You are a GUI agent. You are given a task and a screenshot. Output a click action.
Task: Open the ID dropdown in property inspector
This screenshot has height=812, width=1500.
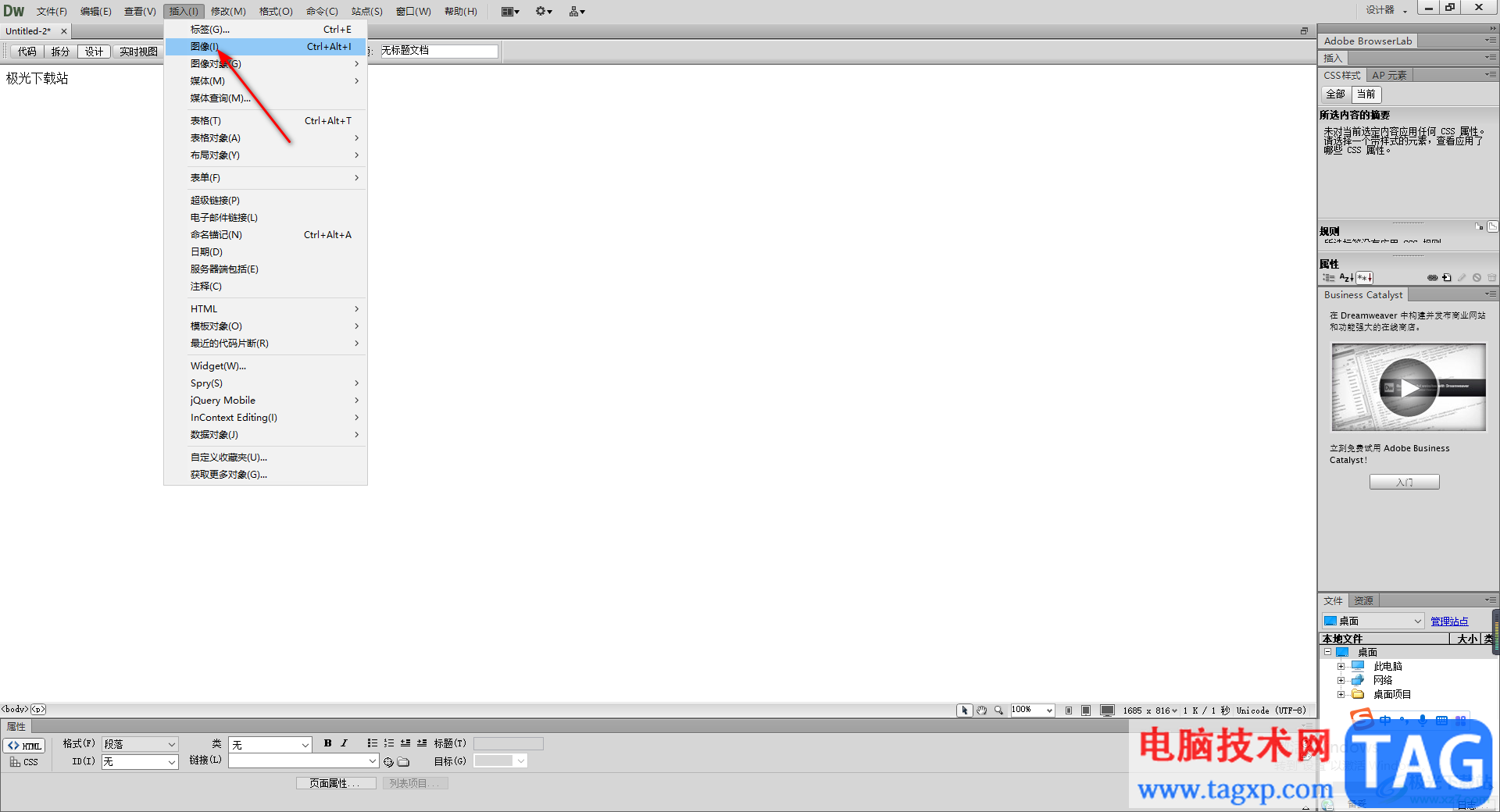point(141,761)
